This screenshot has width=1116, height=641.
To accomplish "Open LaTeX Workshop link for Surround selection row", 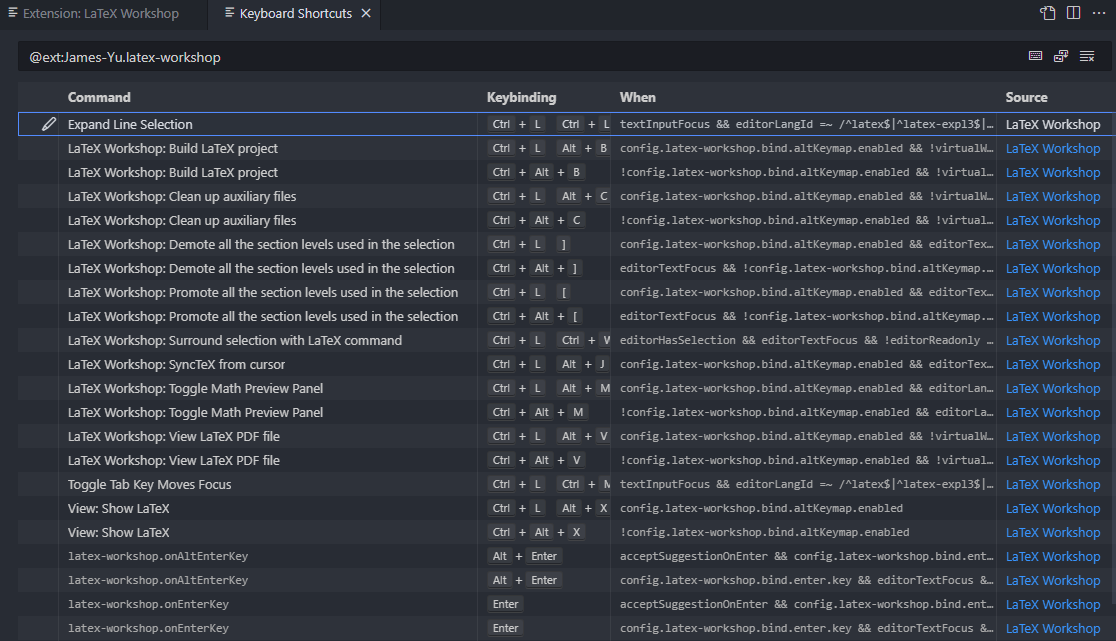I will tap(1053, 340).
